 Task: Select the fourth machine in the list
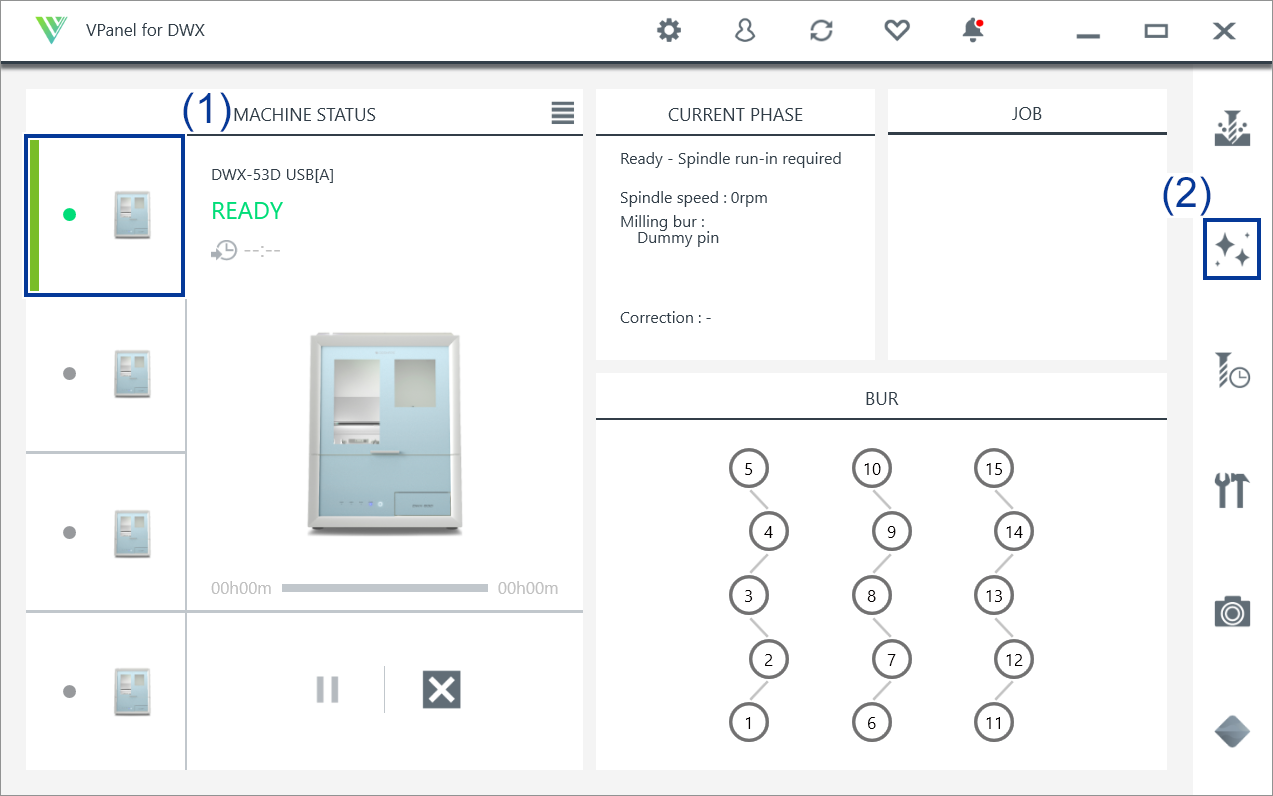pos(105,691)
